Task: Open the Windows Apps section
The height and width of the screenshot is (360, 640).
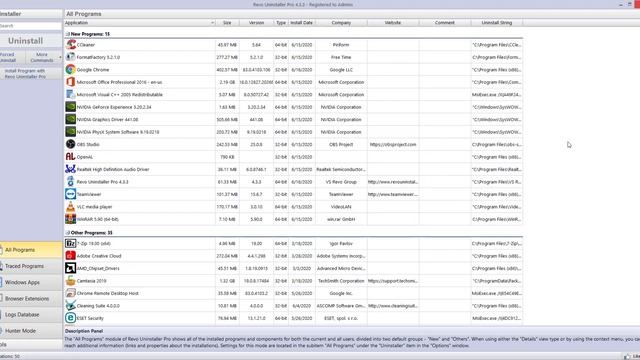Action: click(31, 282)
